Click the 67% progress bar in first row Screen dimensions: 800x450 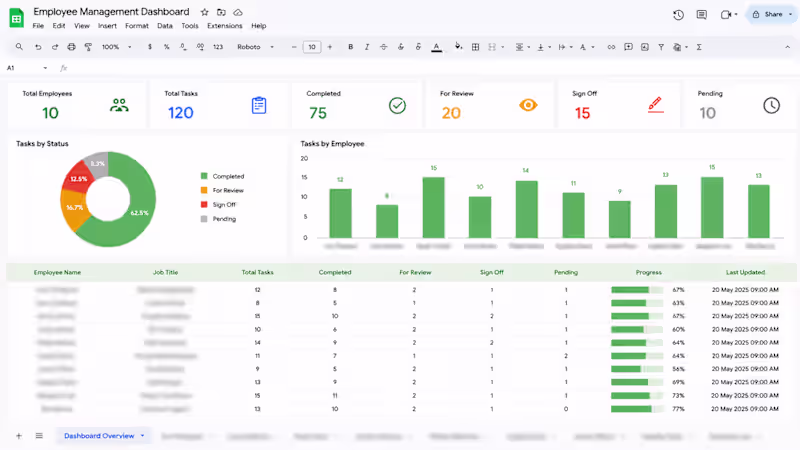coord(637,290)
